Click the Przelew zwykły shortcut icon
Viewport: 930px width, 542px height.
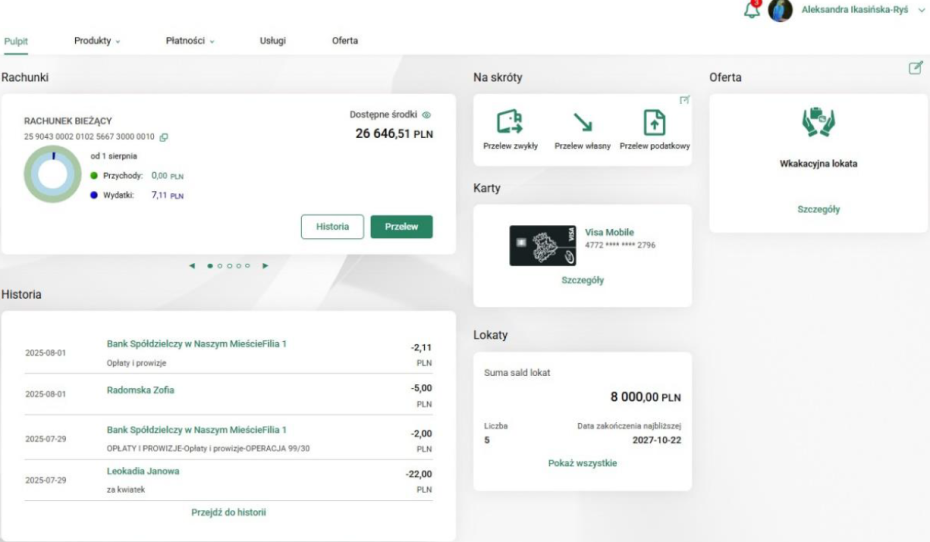(x=510, y=123)
